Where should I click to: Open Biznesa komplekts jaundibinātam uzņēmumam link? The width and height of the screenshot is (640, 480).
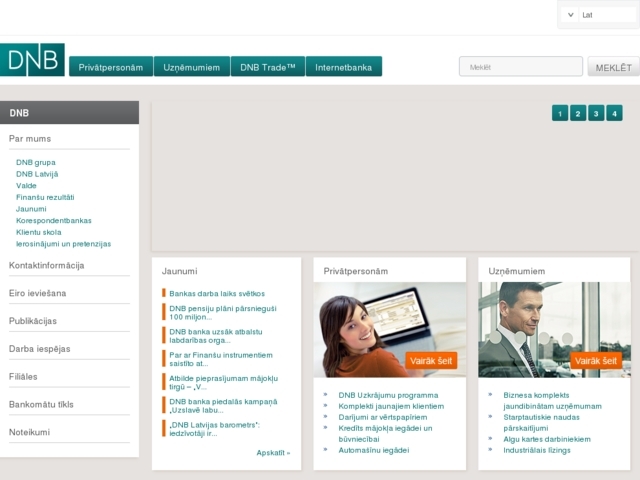[x=552, y=401]
